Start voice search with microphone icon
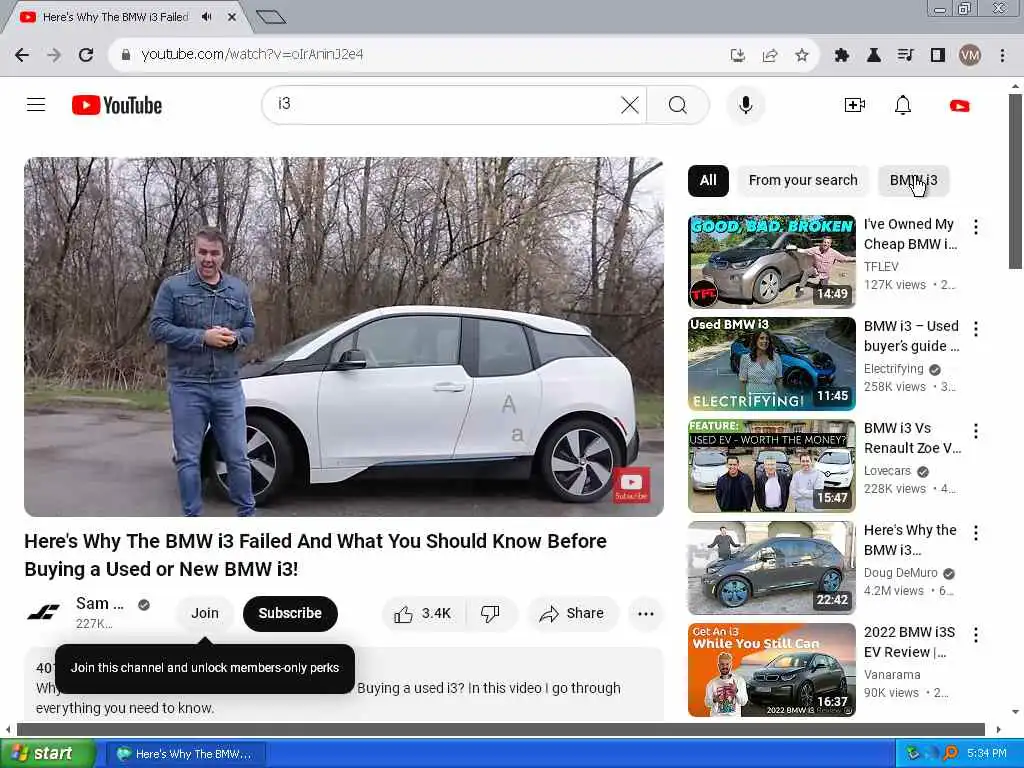The image size is (1024, 768). coord(745,104)
